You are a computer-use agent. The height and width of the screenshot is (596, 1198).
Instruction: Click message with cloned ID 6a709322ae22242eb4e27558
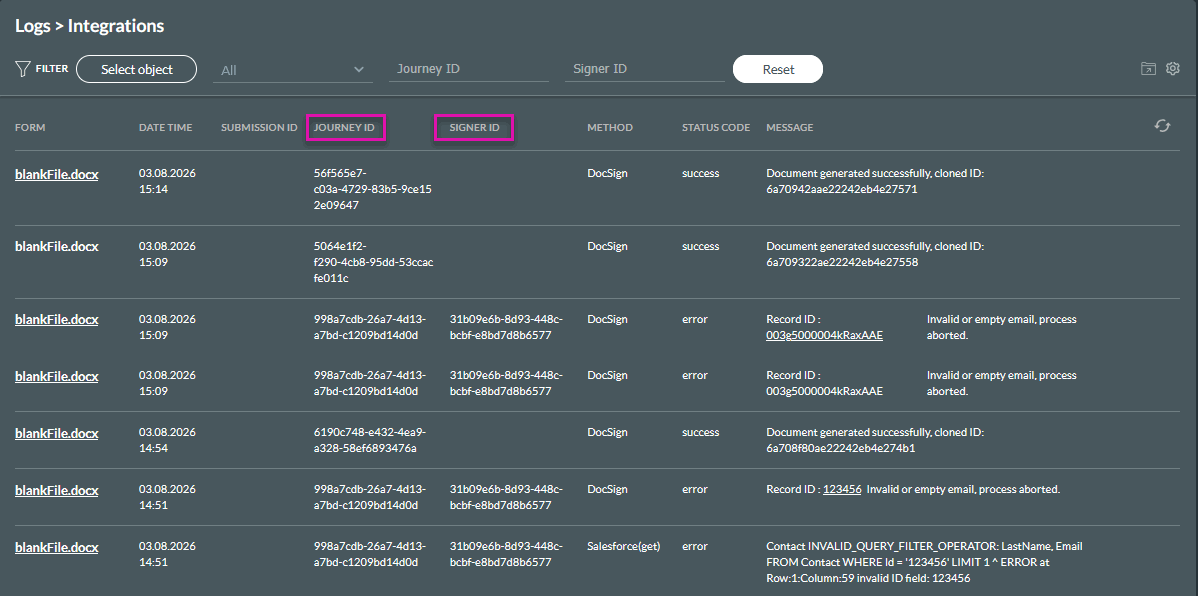[875, 254]
